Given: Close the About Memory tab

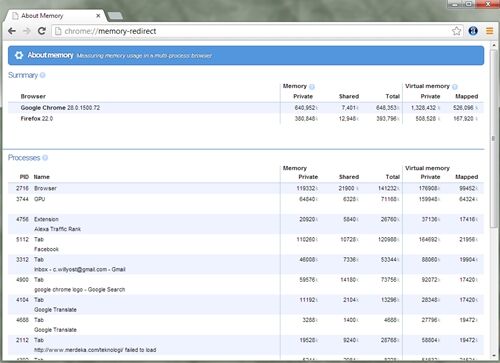Looking at the screenshot, I should coord(98,16).
